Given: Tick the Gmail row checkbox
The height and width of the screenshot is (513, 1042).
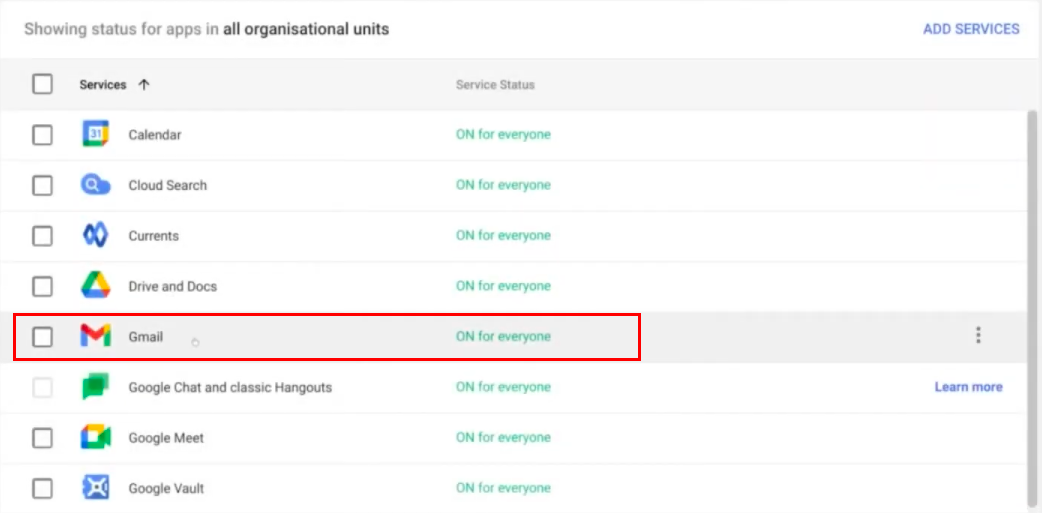Looking at the screenshot, I should point(42,337).
